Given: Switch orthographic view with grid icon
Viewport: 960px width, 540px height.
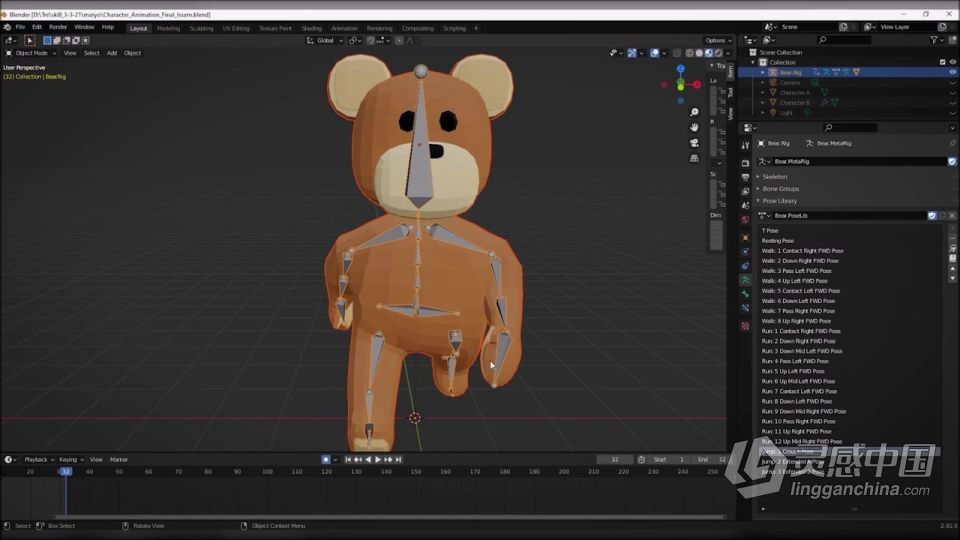Looking at the screenshot, I should pos(694,158).
